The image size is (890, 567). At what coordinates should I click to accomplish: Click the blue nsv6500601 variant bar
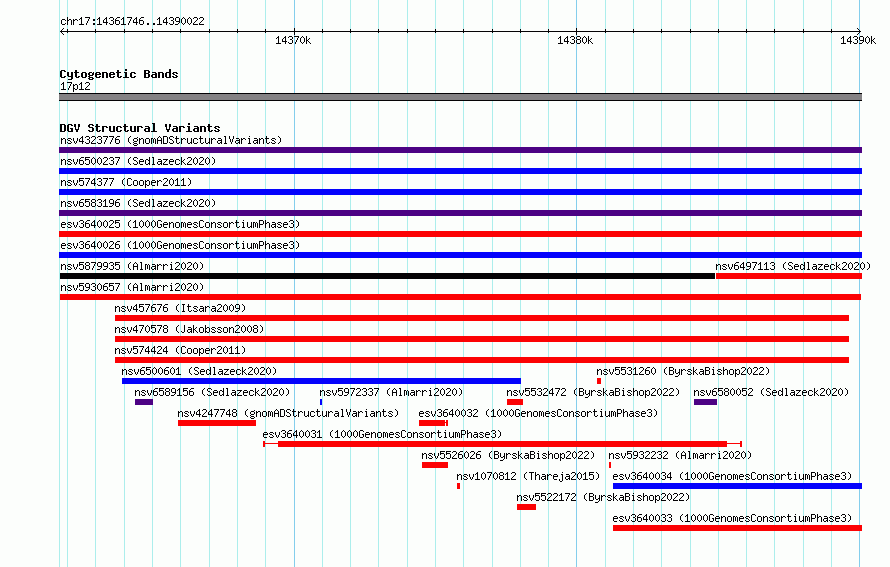pos(321,381)
